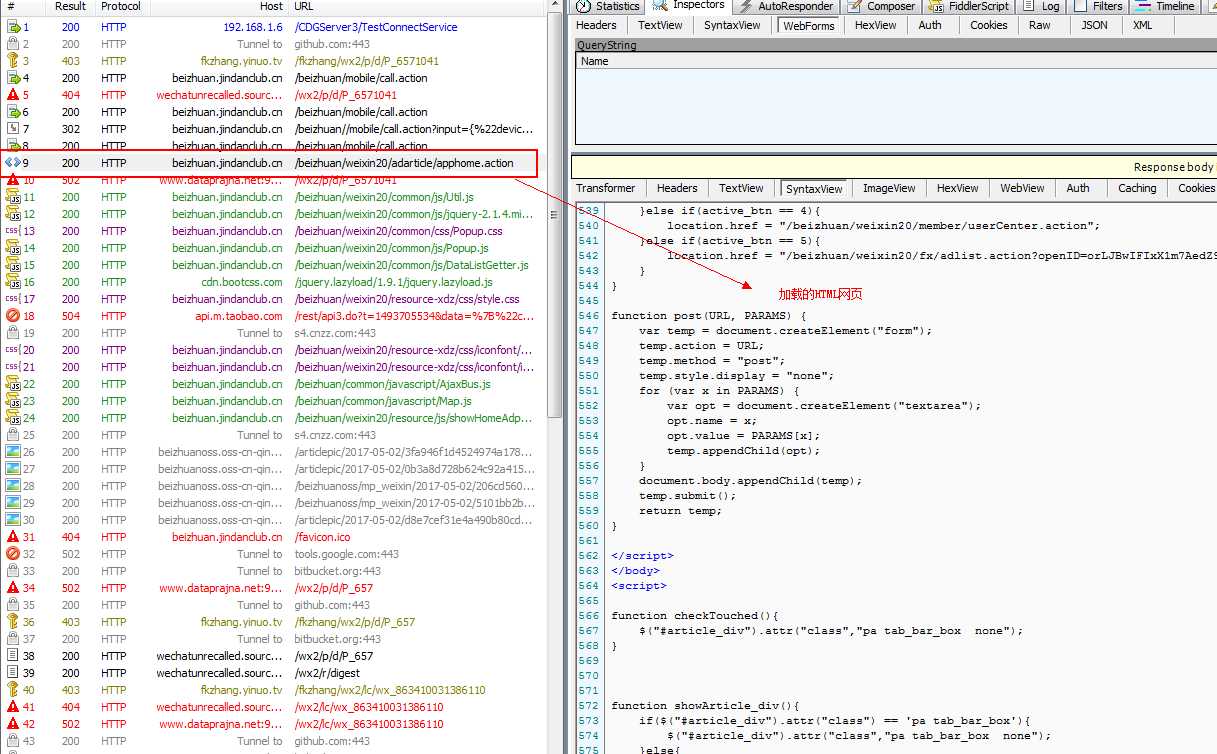Open the Statistics tab
Image resolution: width=1217 pixels, height=754 pixels.
(x=609, y=6)
